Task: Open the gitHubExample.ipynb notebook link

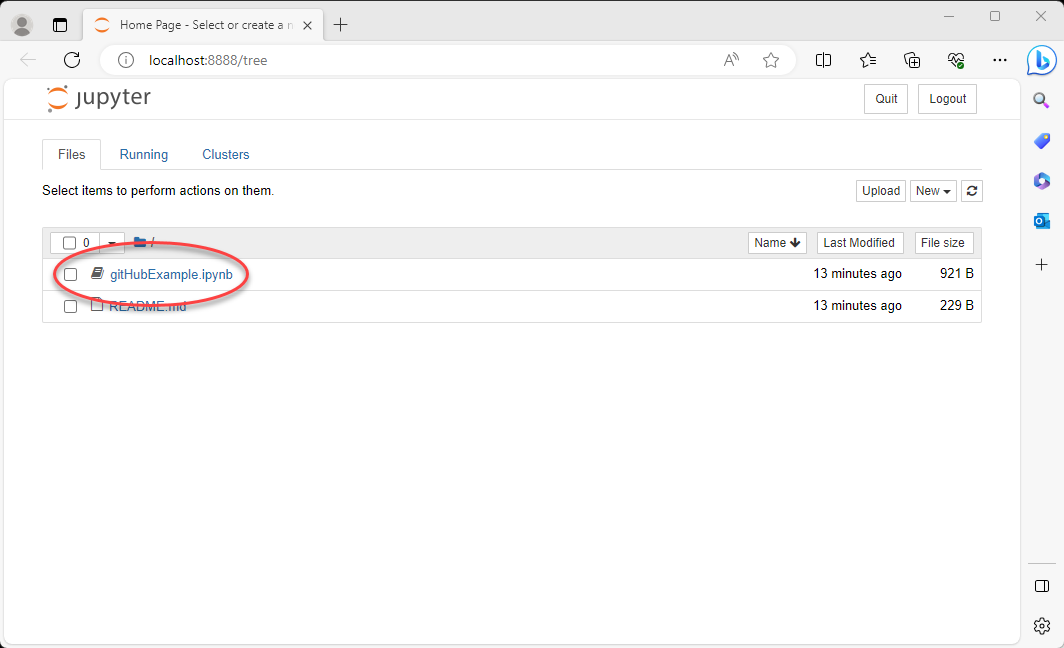Action: [171, 274]
